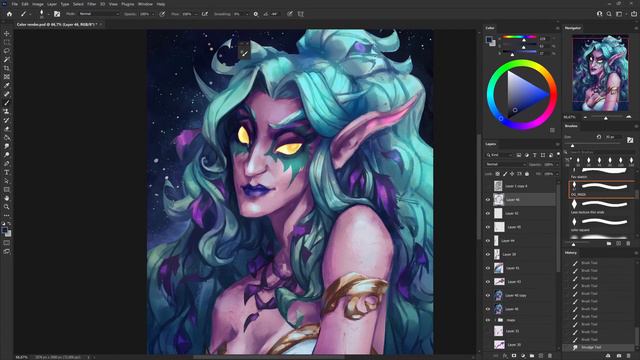Open the File menu
The height and width of the screenshot is (360, 640).
click(x=14, y=4)
